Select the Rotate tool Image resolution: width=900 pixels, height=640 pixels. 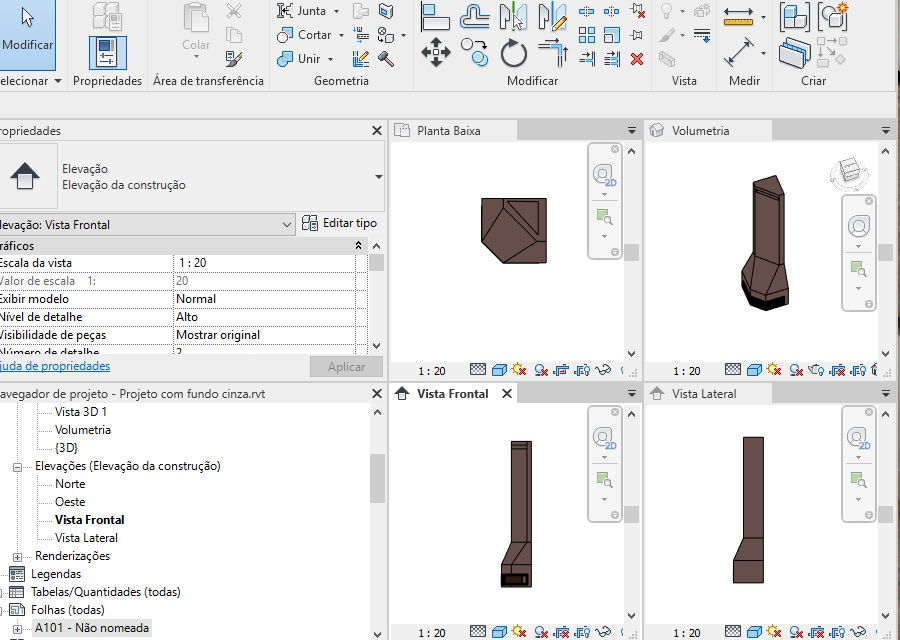pyautogui.click(x=513, y=53)
